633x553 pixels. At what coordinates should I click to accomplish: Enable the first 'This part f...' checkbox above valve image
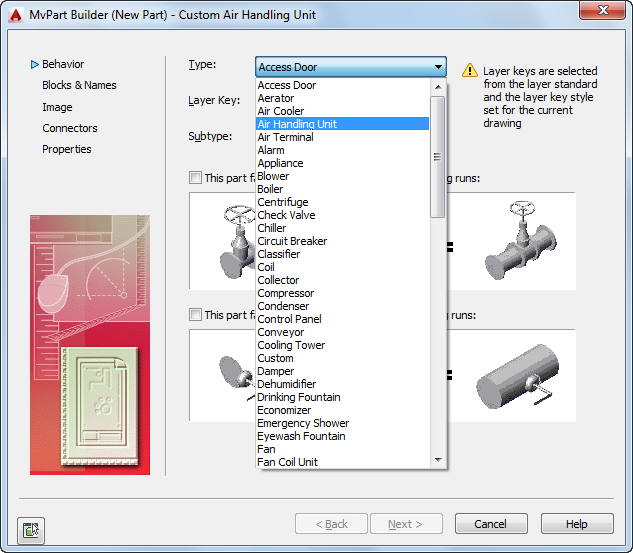[x=195, y=178]
